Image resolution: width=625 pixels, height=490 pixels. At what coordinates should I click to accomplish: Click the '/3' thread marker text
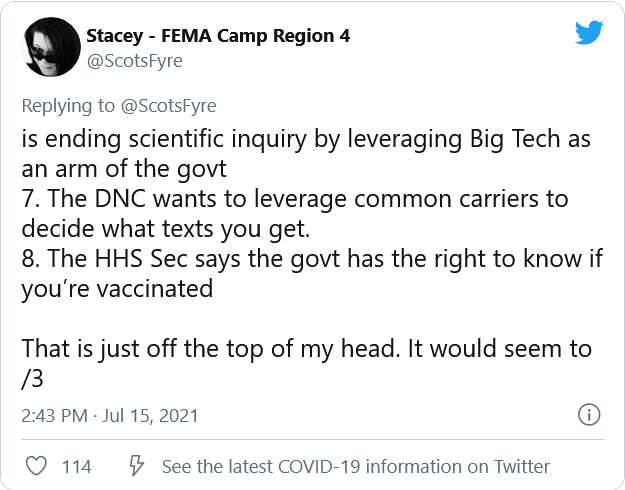coord(32,380)
